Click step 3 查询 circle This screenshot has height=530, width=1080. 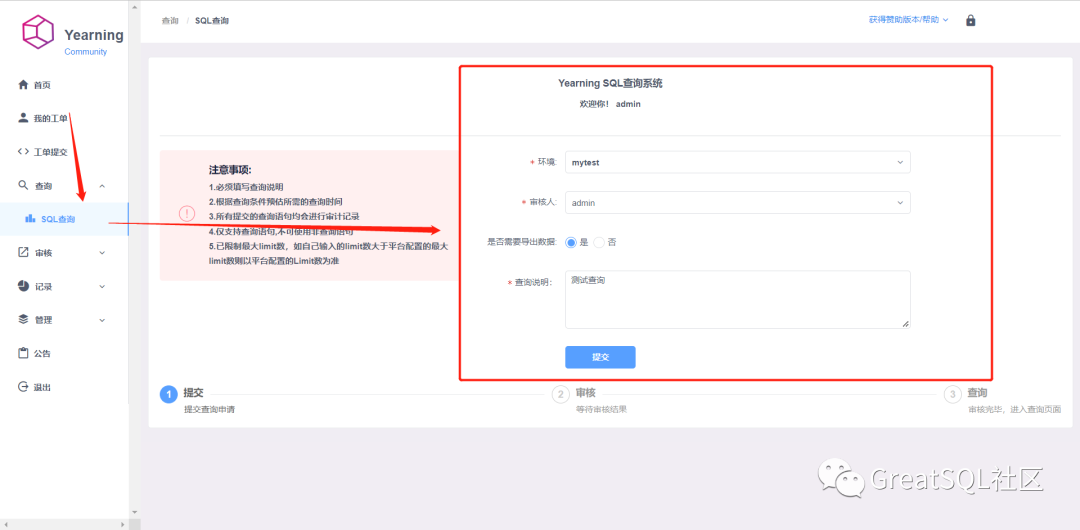pyautogui.click(x=953, y=394)
